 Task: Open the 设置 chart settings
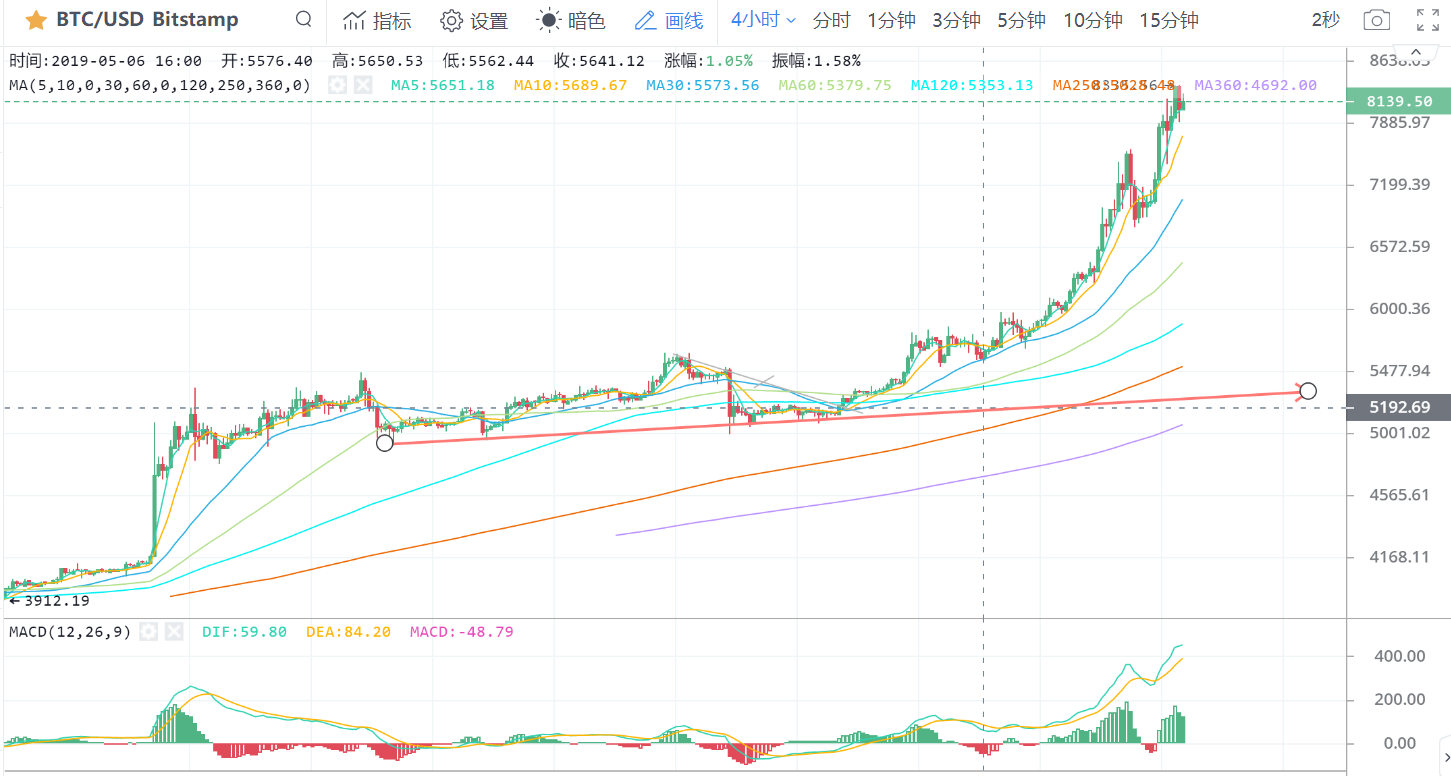click(x=474, y=20)
